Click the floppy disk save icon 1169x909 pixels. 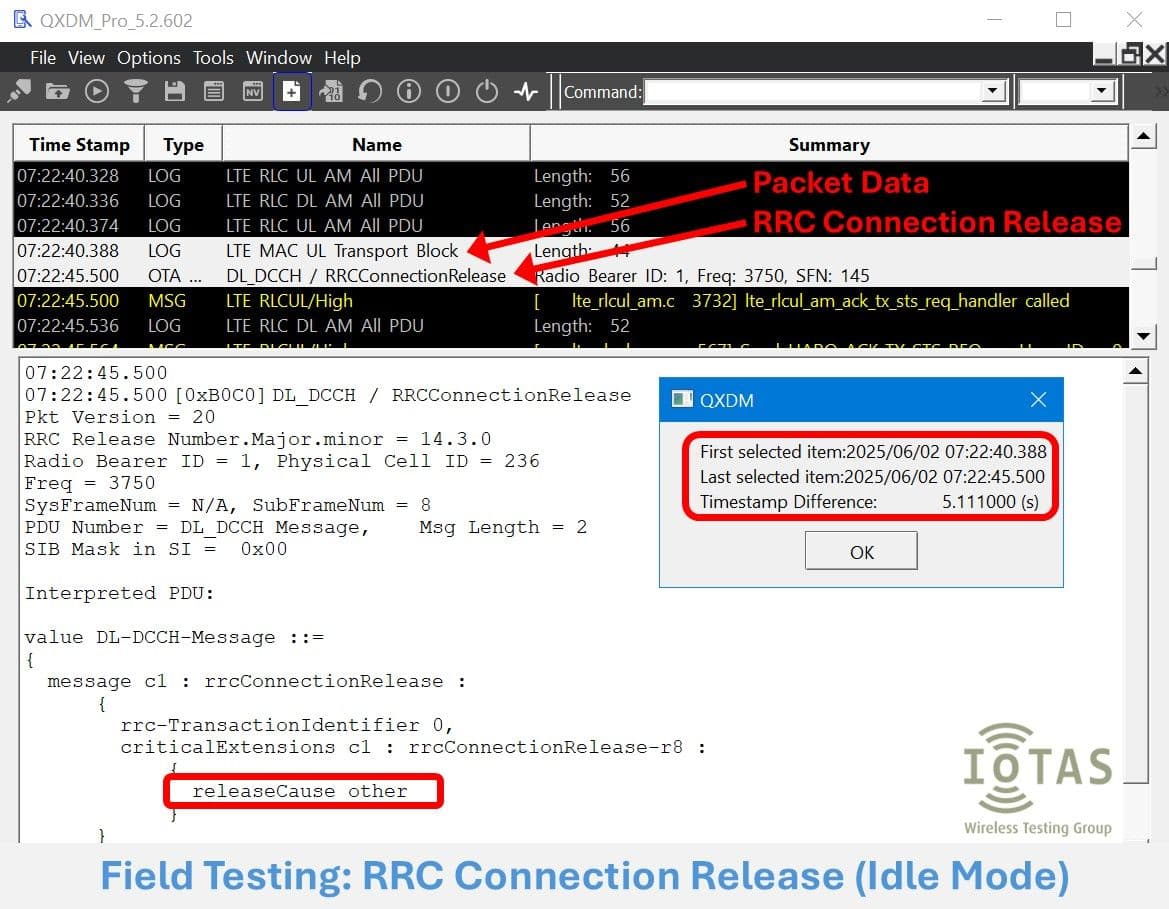174,92
